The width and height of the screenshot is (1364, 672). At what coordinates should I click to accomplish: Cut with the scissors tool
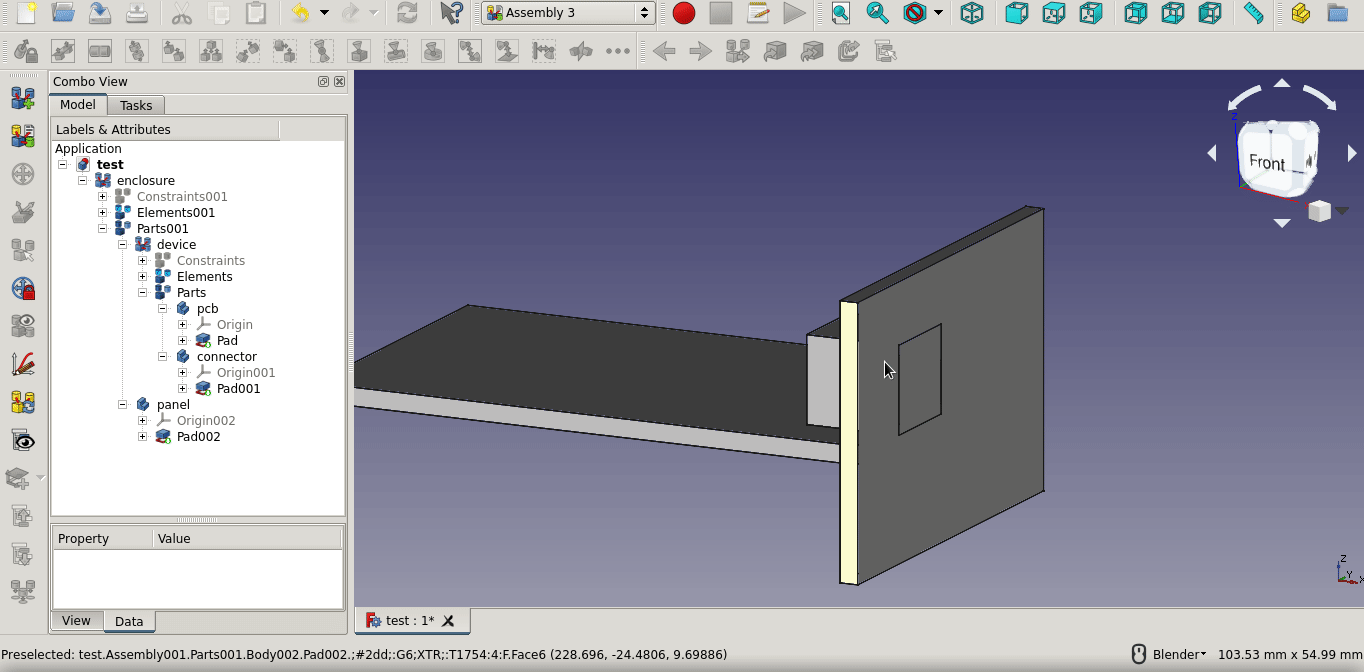(184, 13)
